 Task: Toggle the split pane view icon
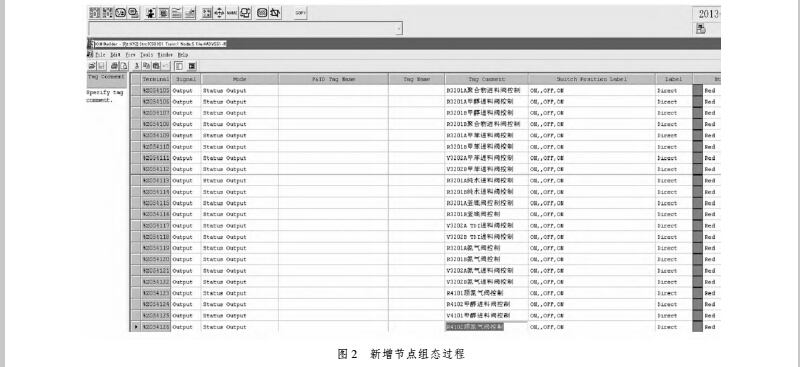coord(179,66)
